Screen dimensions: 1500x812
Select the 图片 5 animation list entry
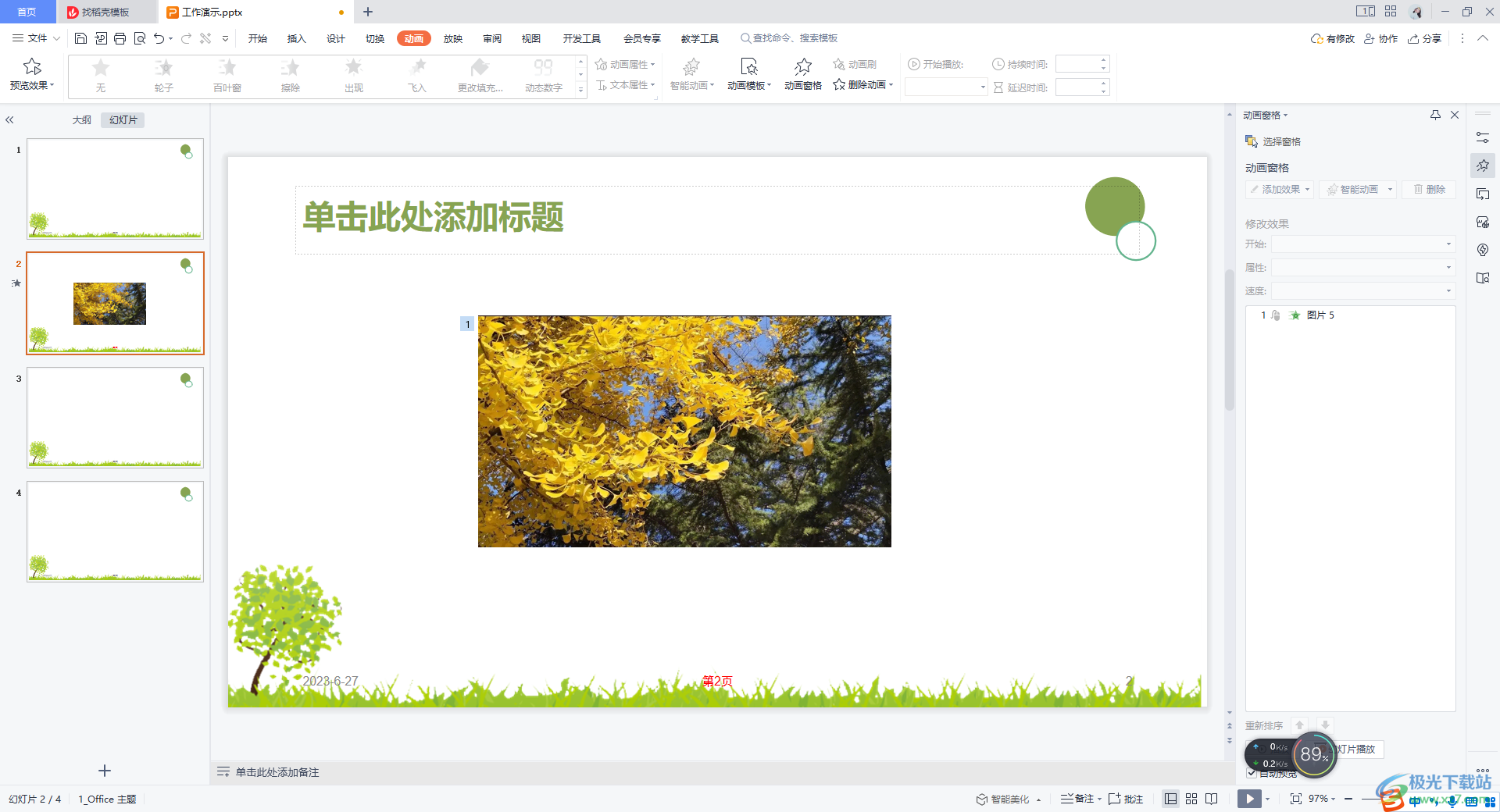[x=1350, y=315]
